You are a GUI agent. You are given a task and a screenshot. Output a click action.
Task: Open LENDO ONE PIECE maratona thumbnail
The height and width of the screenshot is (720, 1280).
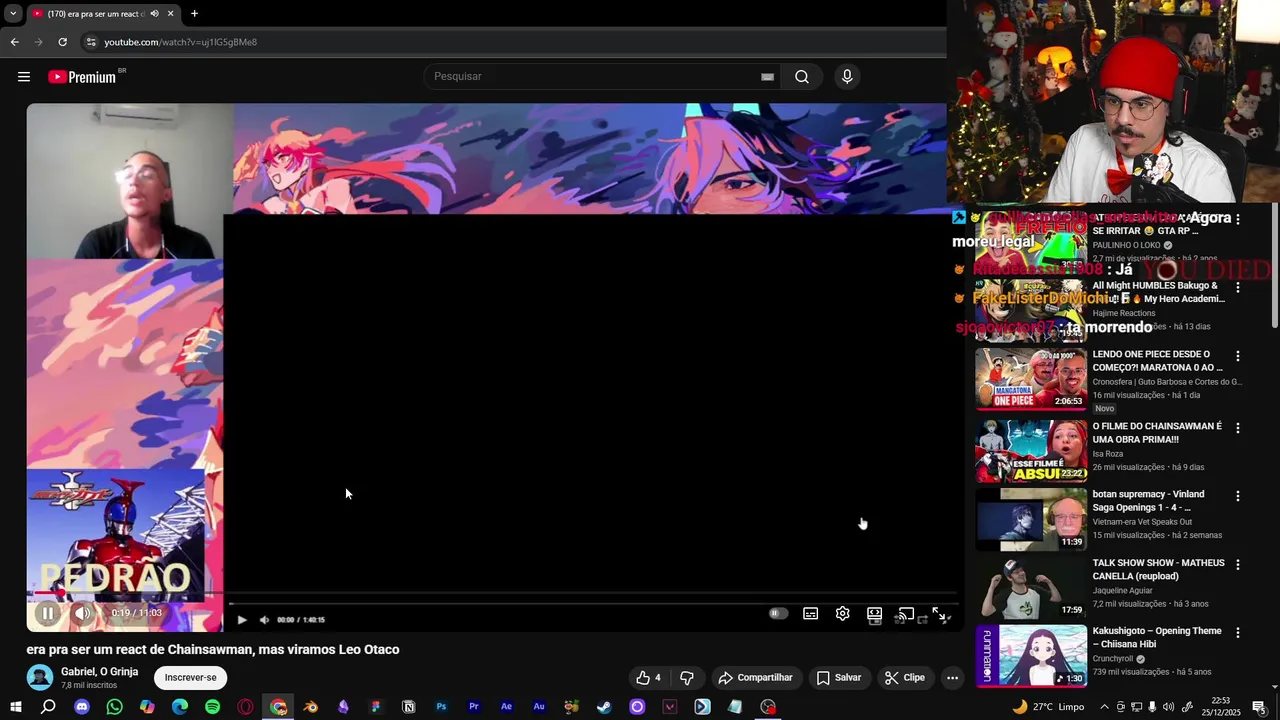point(1031,379)
